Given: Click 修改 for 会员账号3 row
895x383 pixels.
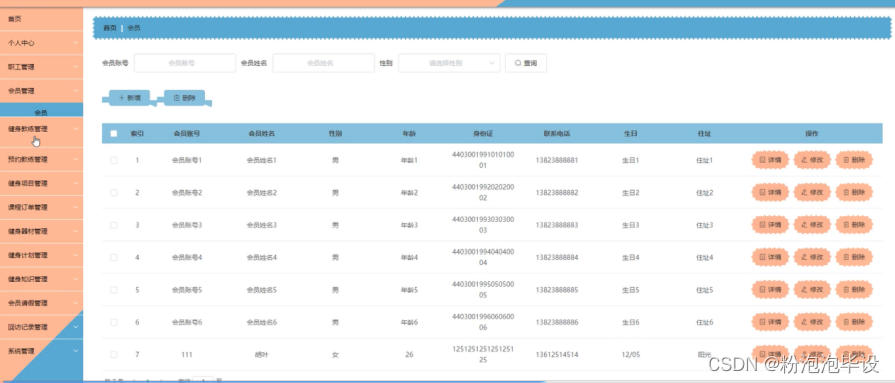Looking at the screenshot, I should click(812, 225).
